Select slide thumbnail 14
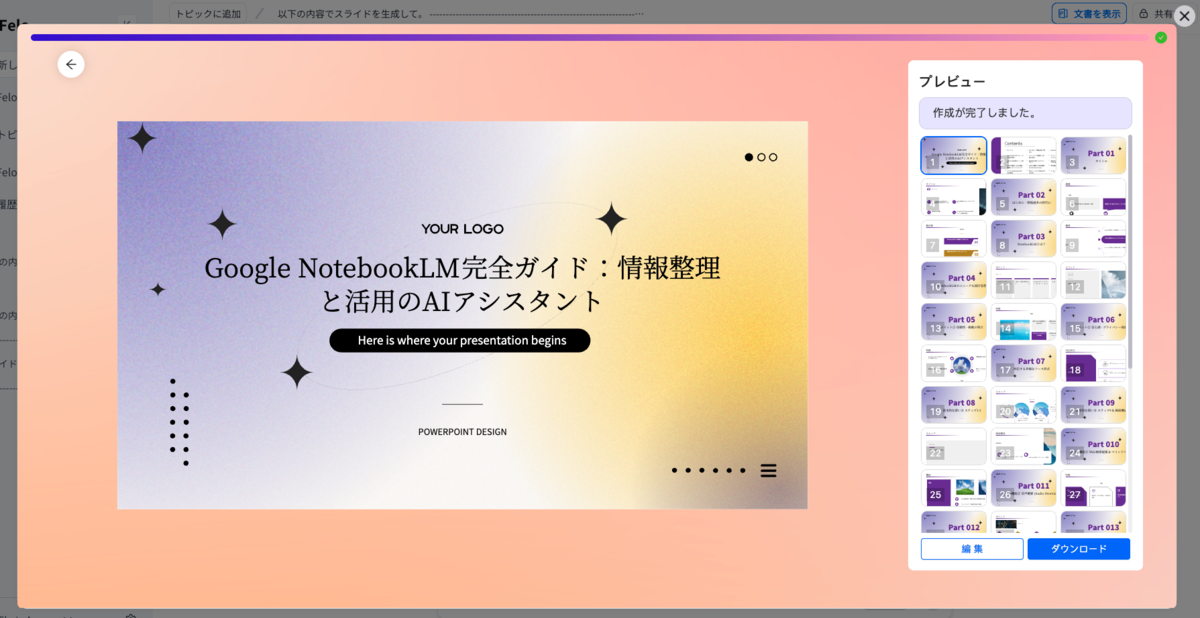 (x=1024, y=322)
